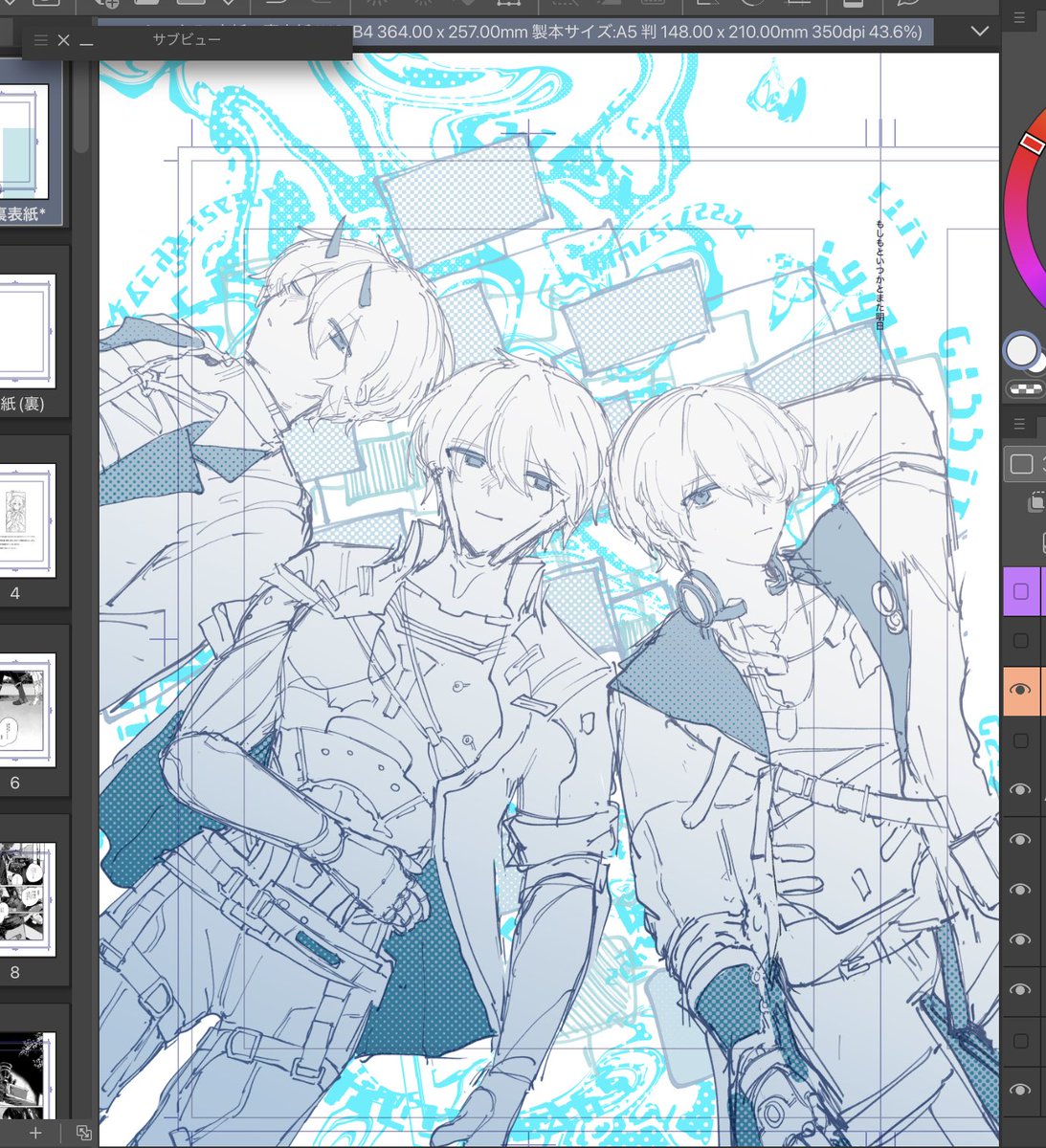
Task: Open page 6 thumbnail in page manager
Action: [27, 710]
